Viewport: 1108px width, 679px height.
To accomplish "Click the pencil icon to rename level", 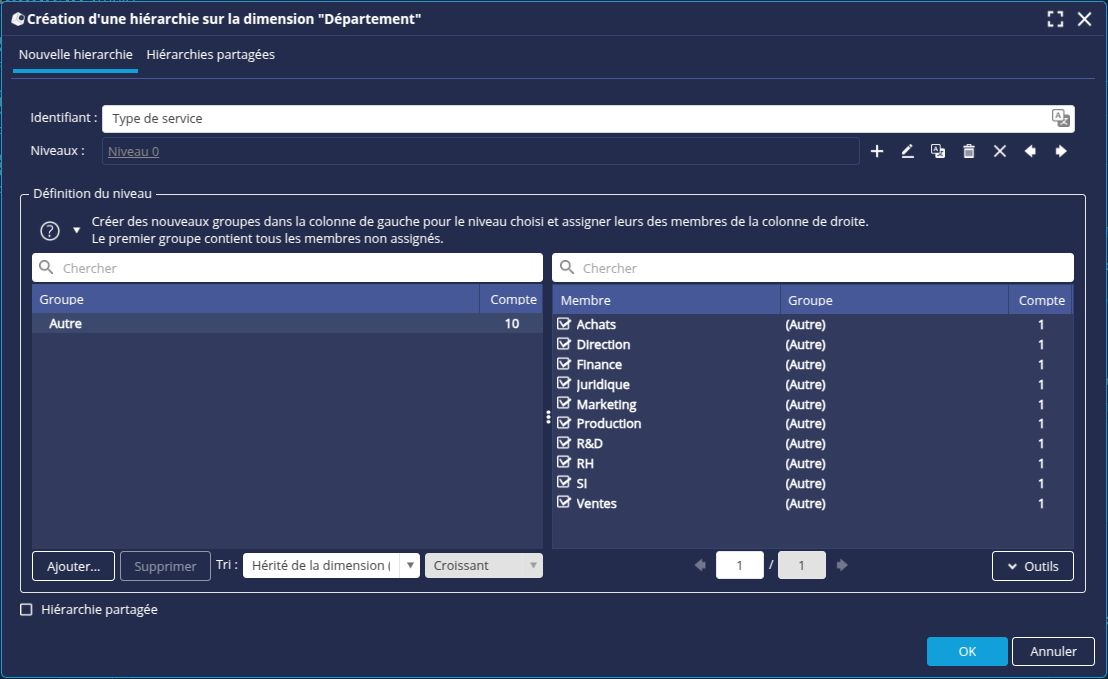I will click(907, 151).
